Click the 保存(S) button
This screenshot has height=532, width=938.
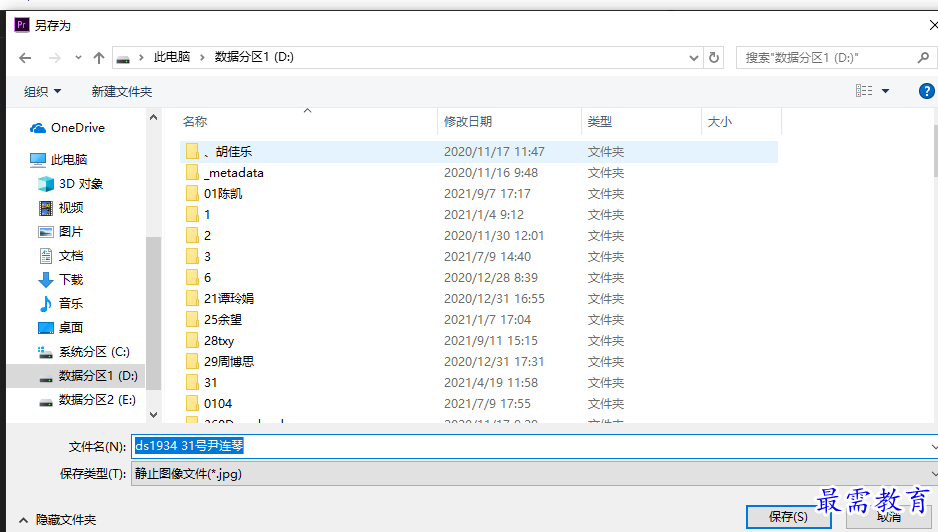click(x=788, y=516)
